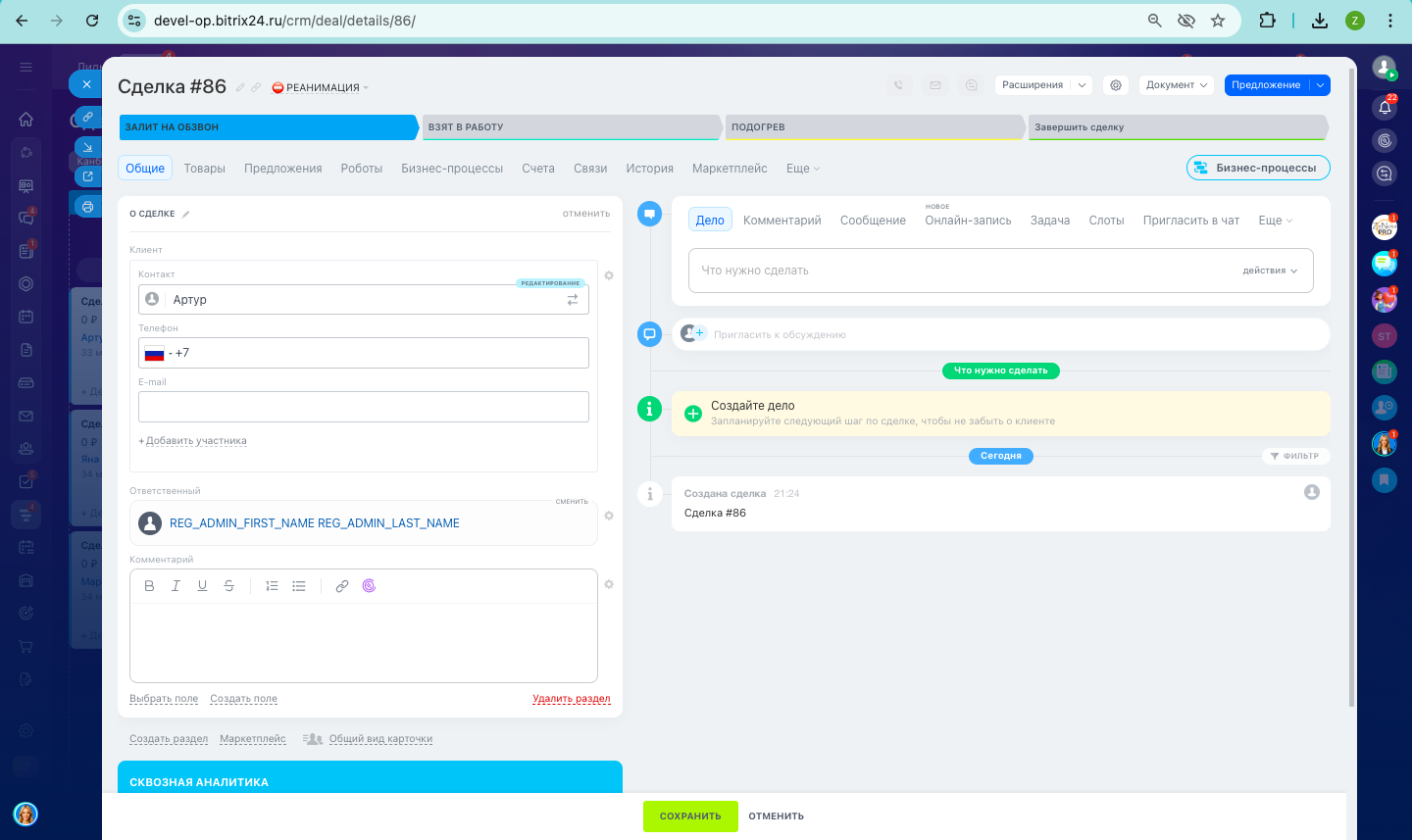The width and height of the screenshot is (1412, 840).
Task: Toggle italic formatting in comment editor
Action: [x=176, y=586]
